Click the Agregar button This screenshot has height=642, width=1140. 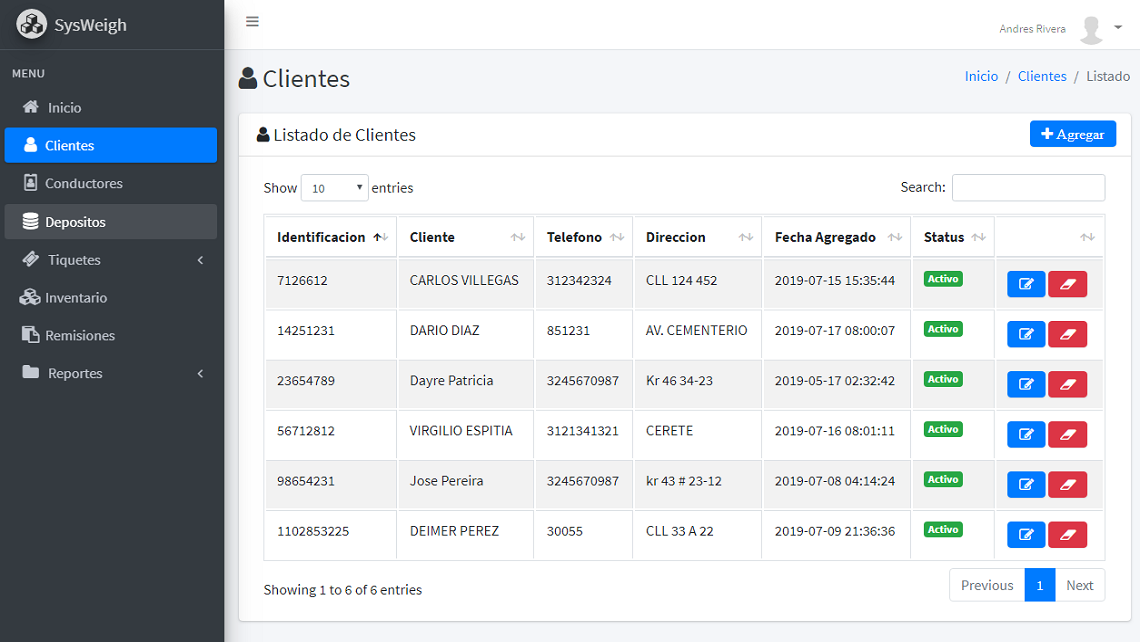coord(1072,134)
